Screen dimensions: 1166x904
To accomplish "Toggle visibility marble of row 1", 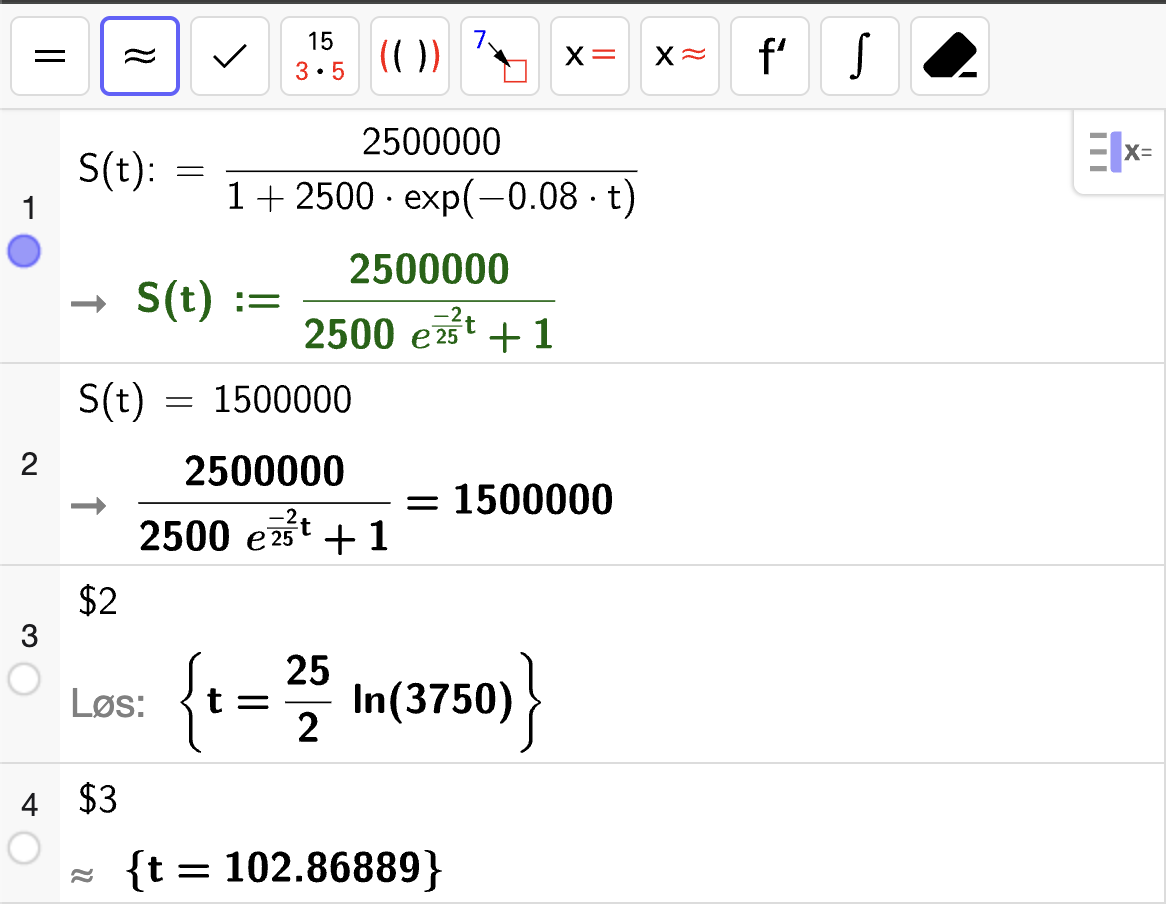I will click(24, 252).
